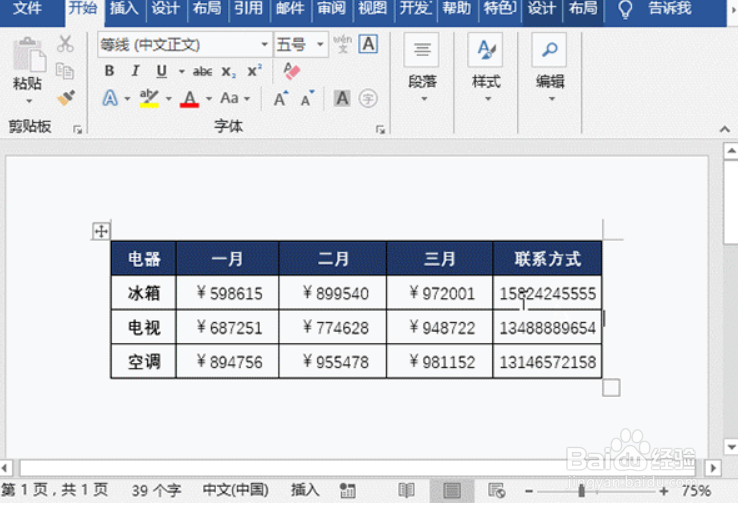Click the enclosed character 字 icon
Screen dimensions: 738x508
(x=368, y=98)
